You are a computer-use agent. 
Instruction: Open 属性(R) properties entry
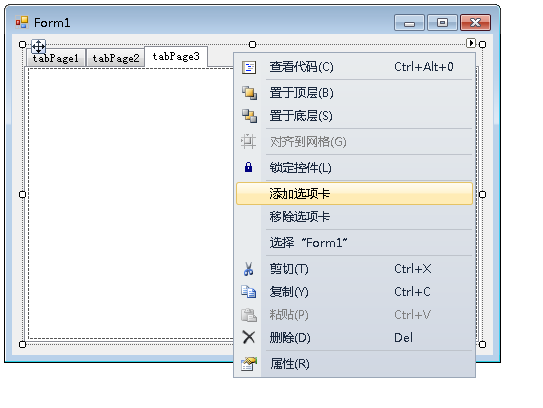pyautogui.click(x=354, y=364)
